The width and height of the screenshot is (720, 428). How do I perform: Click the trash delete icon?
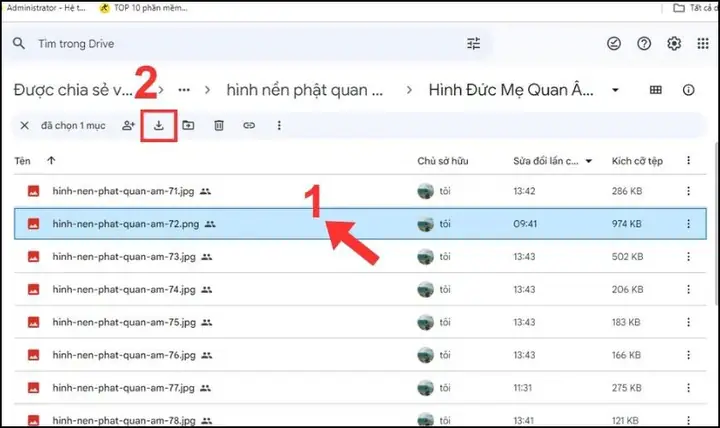tap(219, 125)
